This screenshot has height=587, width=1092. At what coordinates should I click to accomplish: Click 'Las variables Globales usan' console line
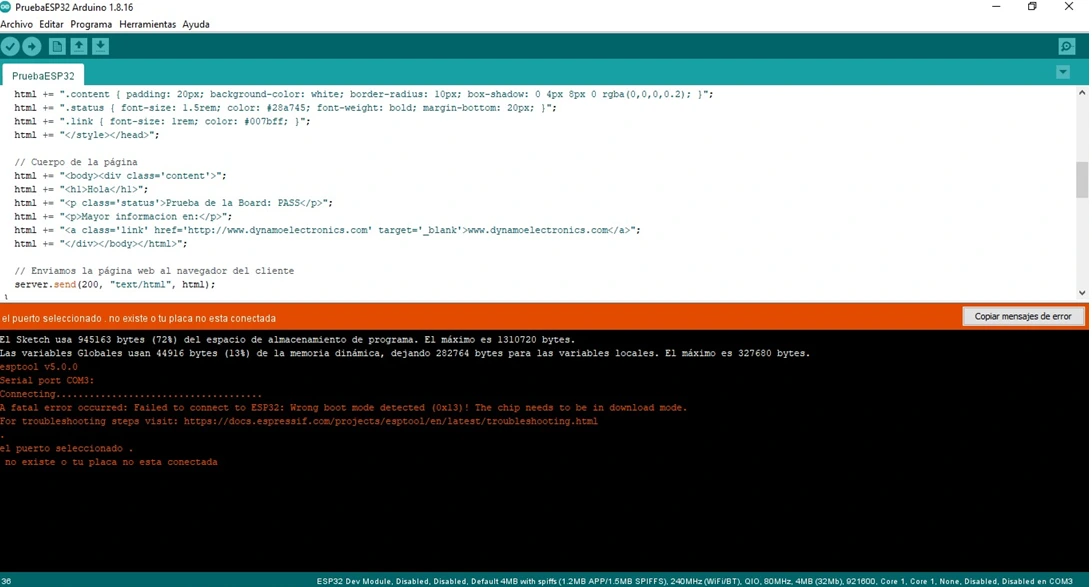click(x=405, y=354)
